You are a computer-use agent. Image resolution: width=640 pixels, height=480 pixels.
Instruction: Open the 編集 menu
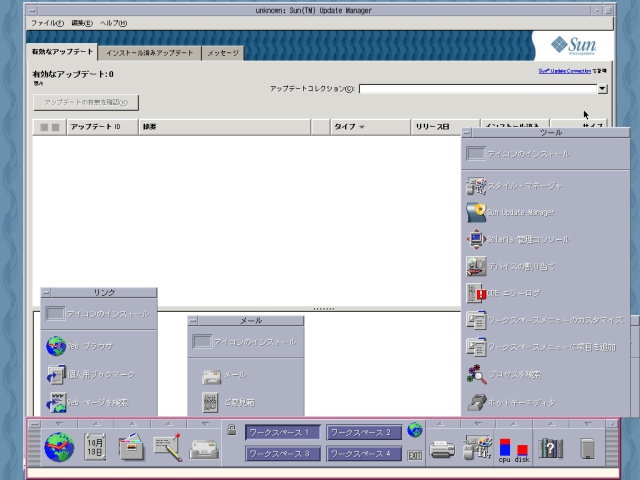[82, 23]
